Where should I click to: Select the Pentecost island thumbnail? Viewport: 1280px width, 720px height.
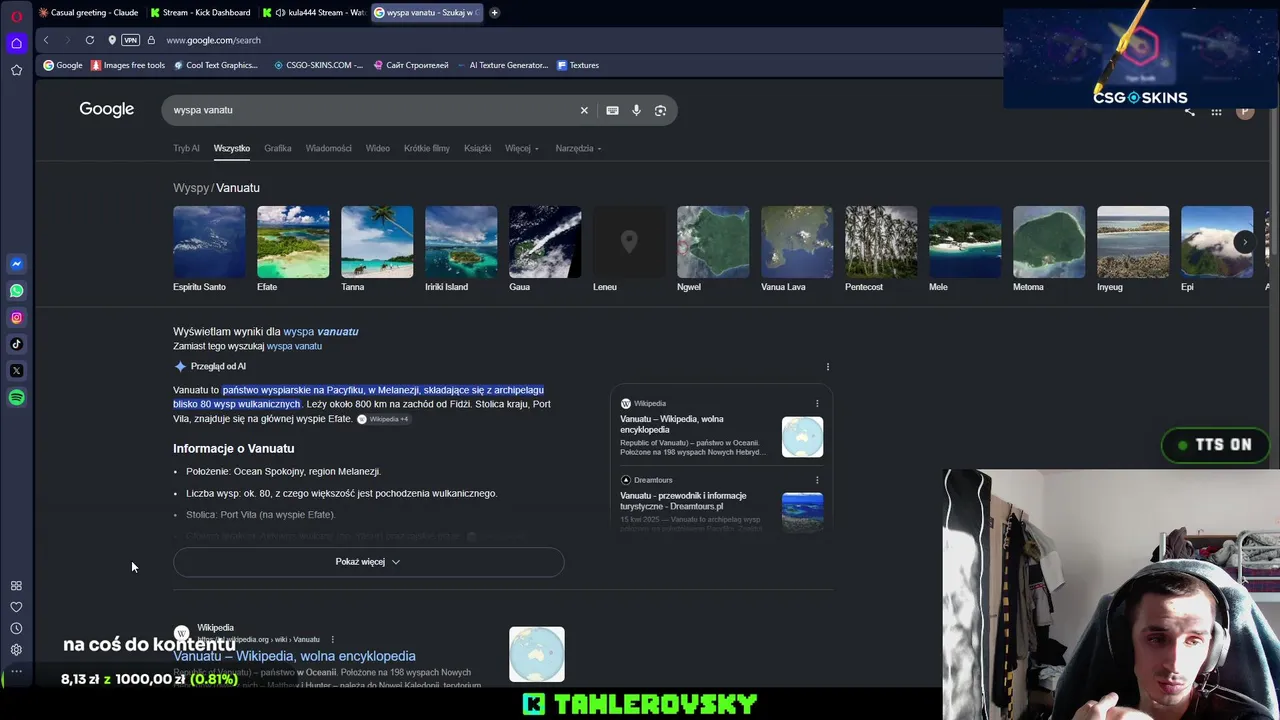[x=881, y=242]
